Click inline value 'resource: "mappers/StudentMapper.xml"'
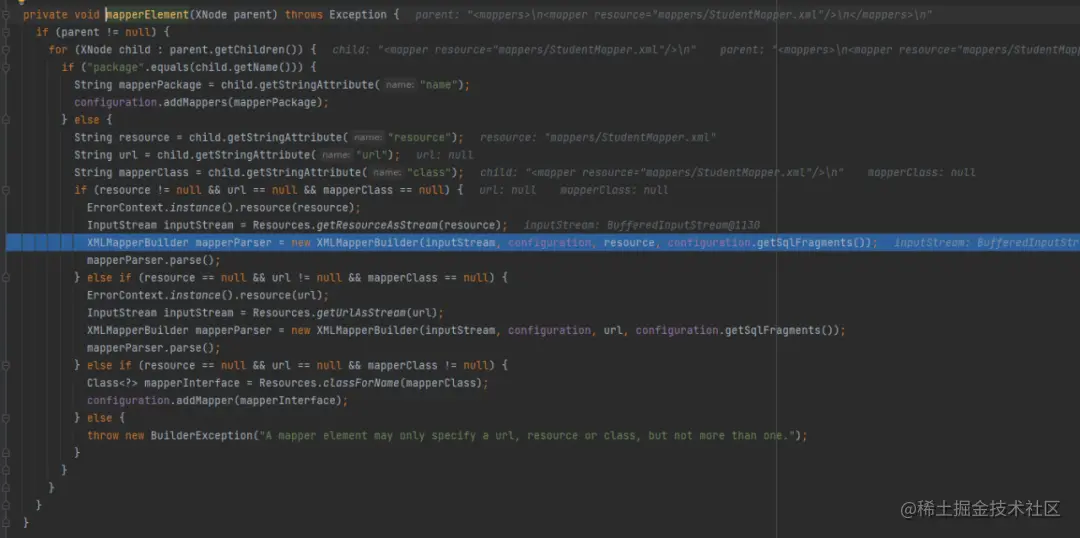The width and height of the screenshot is (1080, 538). (x=598, y=137)
